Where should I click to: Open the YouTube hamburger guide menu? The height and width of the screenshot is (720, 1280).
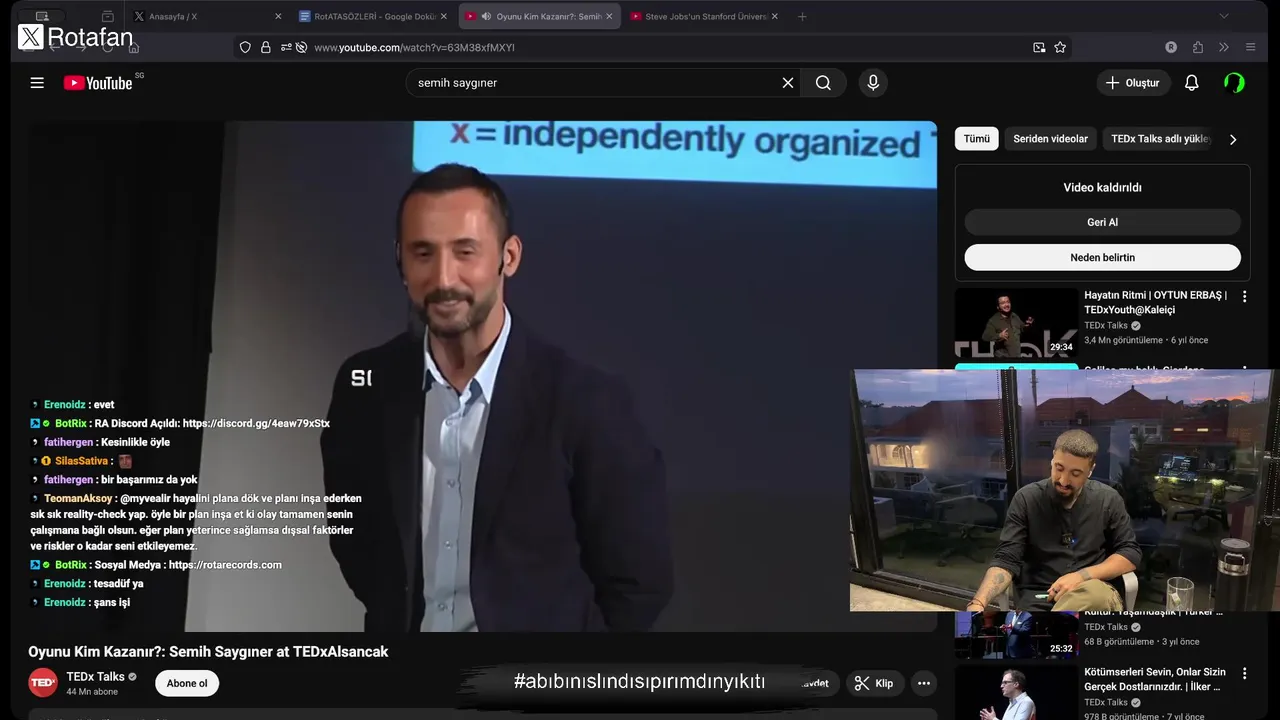37,83
